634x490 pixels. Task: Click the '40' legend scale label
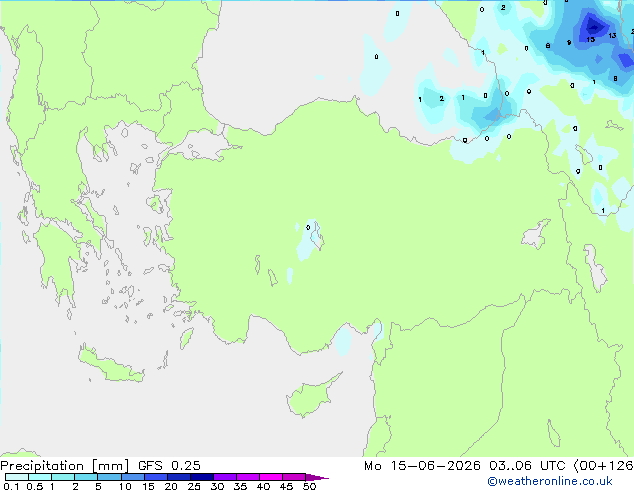(264, 486)
